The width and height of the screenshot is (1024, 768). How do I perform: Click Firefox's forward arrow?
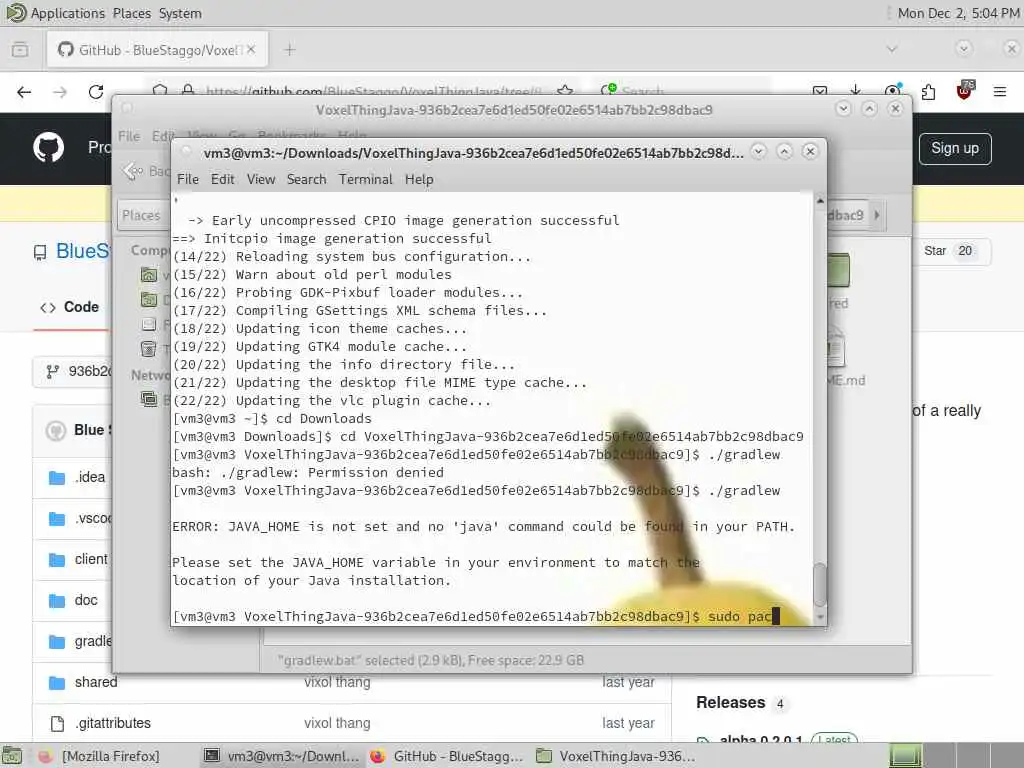[x=60, y=92]
